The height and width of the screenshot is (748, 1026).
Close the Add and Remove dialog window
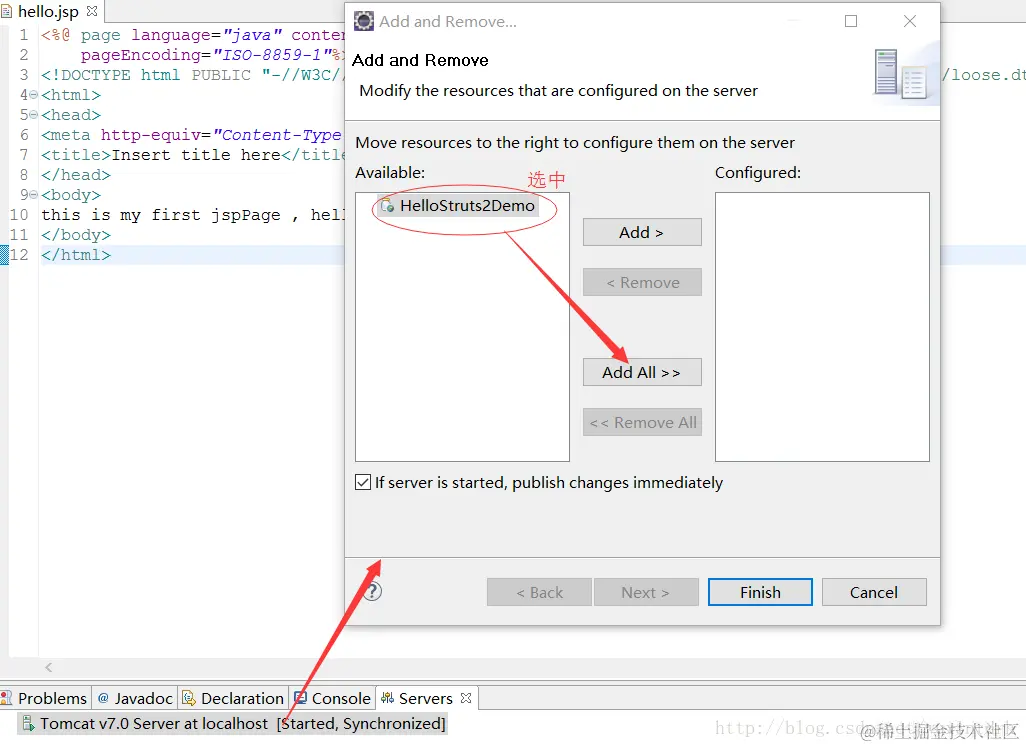tap(910, 21)
